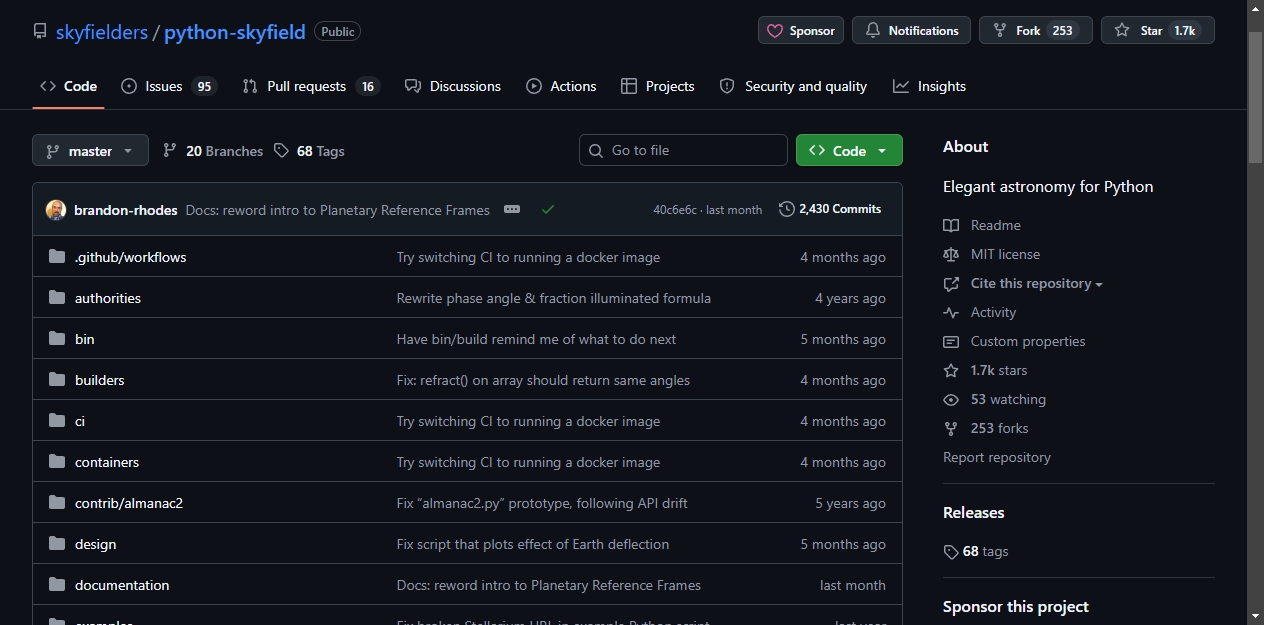This screenshot has height=625, width=1264.
Task: Click the Sponsor button
Action: (x=801, y=31)
